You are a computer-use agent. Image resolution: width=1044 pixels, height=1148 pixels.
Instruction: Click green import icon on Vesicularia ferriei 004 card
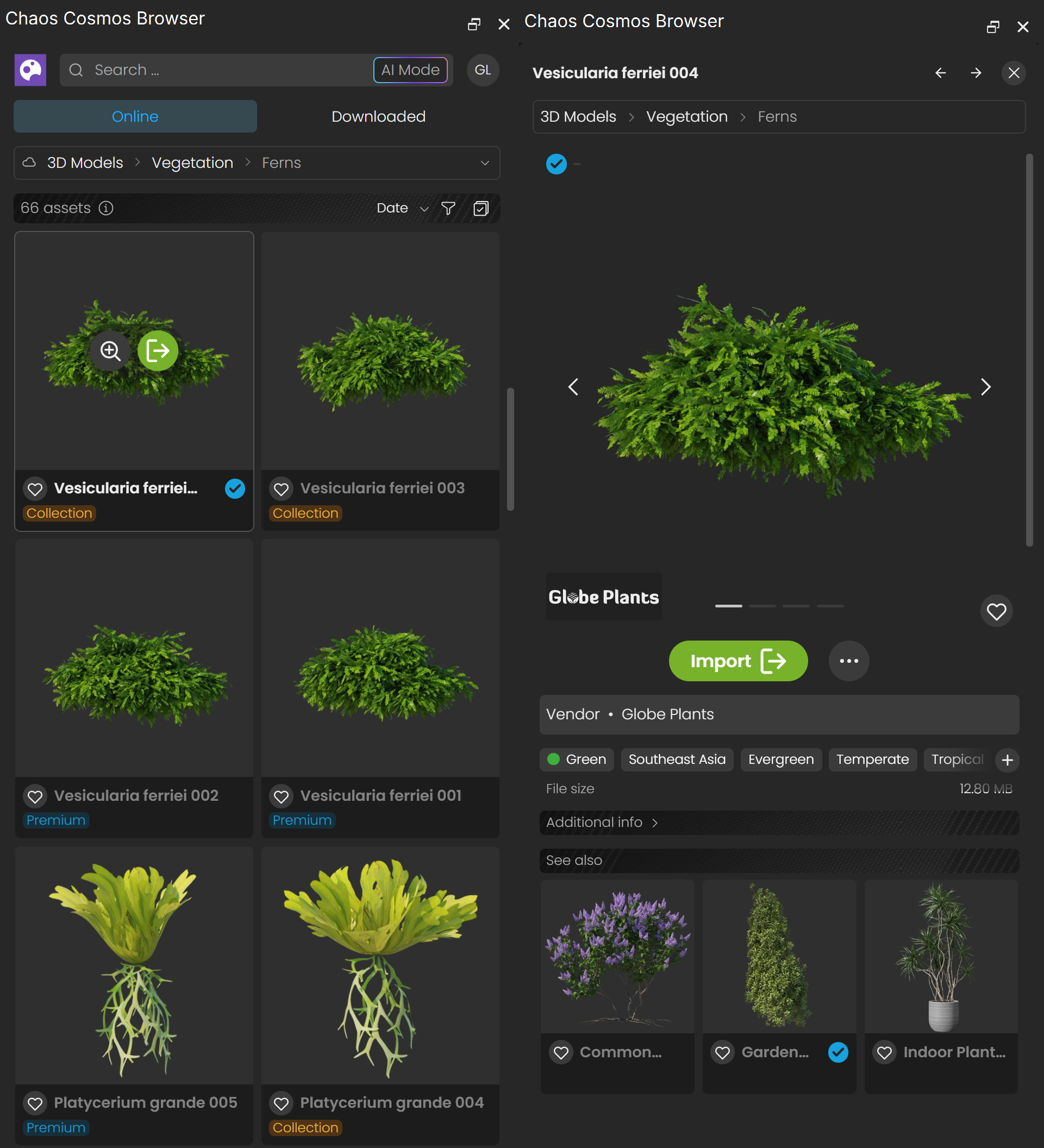point(158,351)
